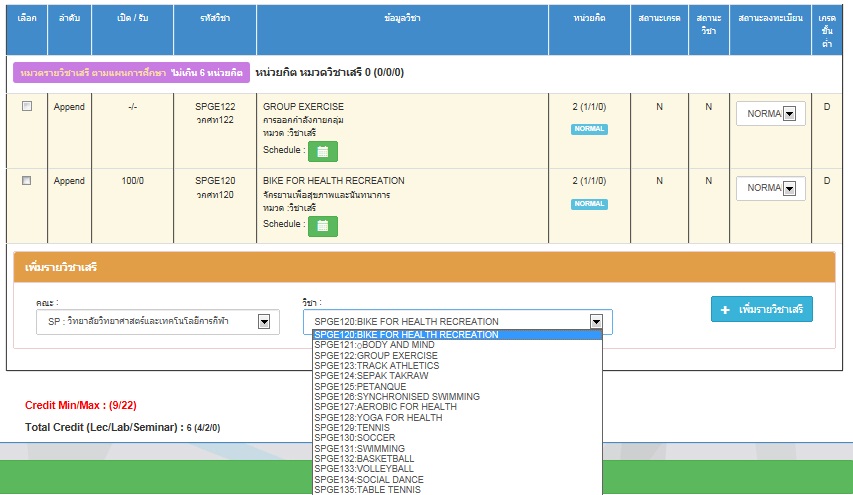Click NORMAL badge in SPGE120 credits cell
Viewport: 853px width, 495px height.
(589, 204)
